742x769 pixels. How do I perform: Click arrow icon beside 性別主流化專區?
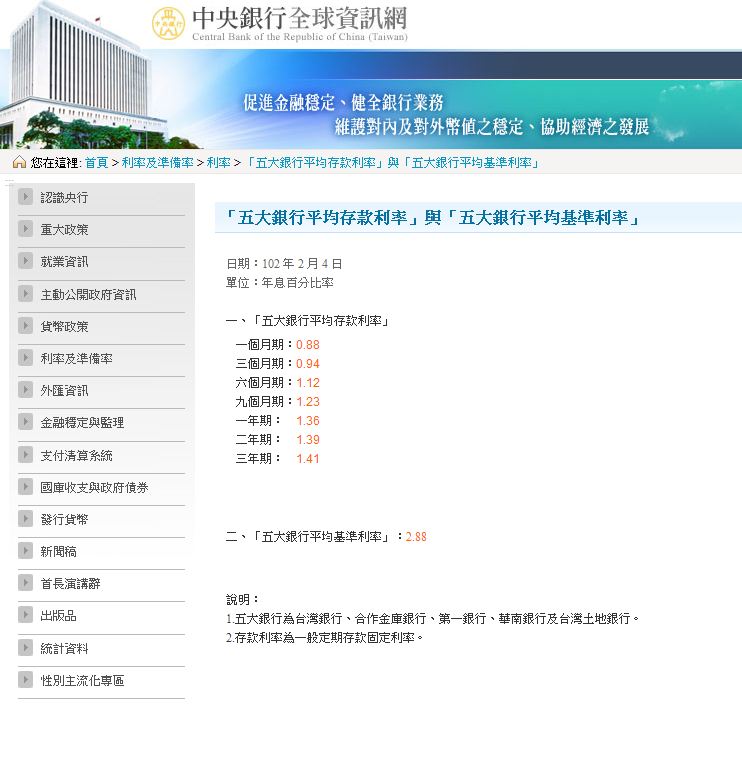25,680
